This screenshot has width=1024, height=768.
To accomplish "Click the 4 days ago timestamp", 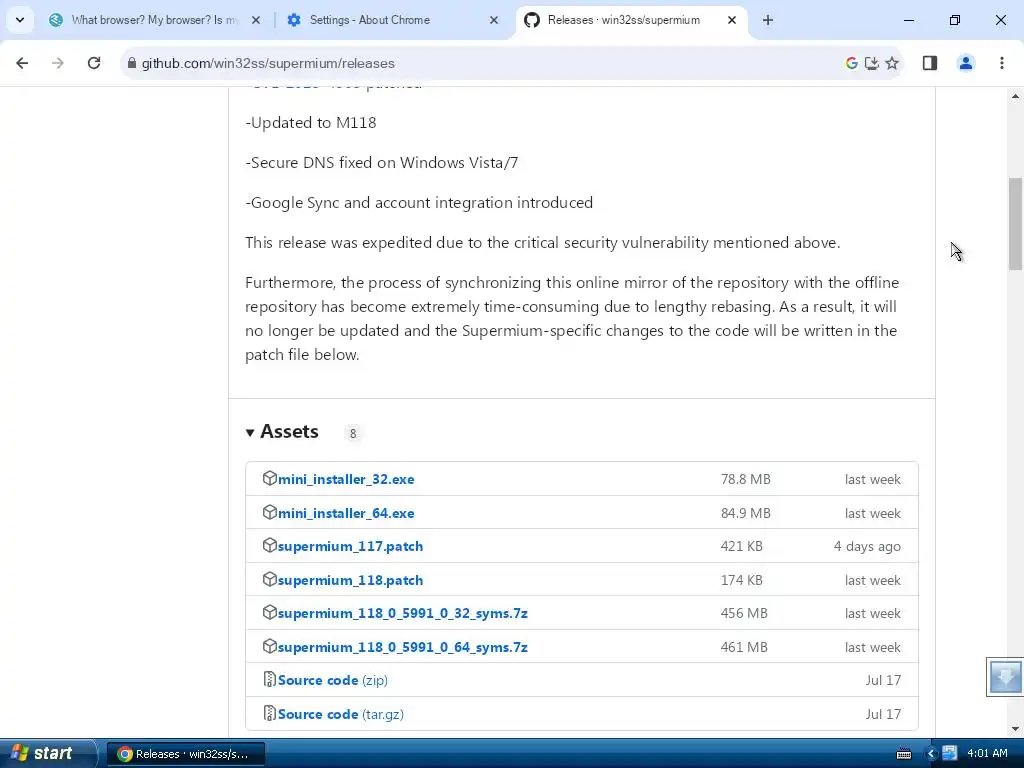I will (x=867, y=547).
